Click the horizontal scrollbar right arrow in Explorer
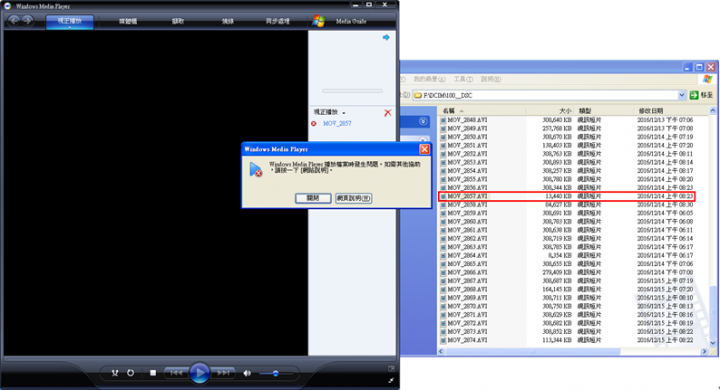 pyautogui.click(x=705, y=351)
